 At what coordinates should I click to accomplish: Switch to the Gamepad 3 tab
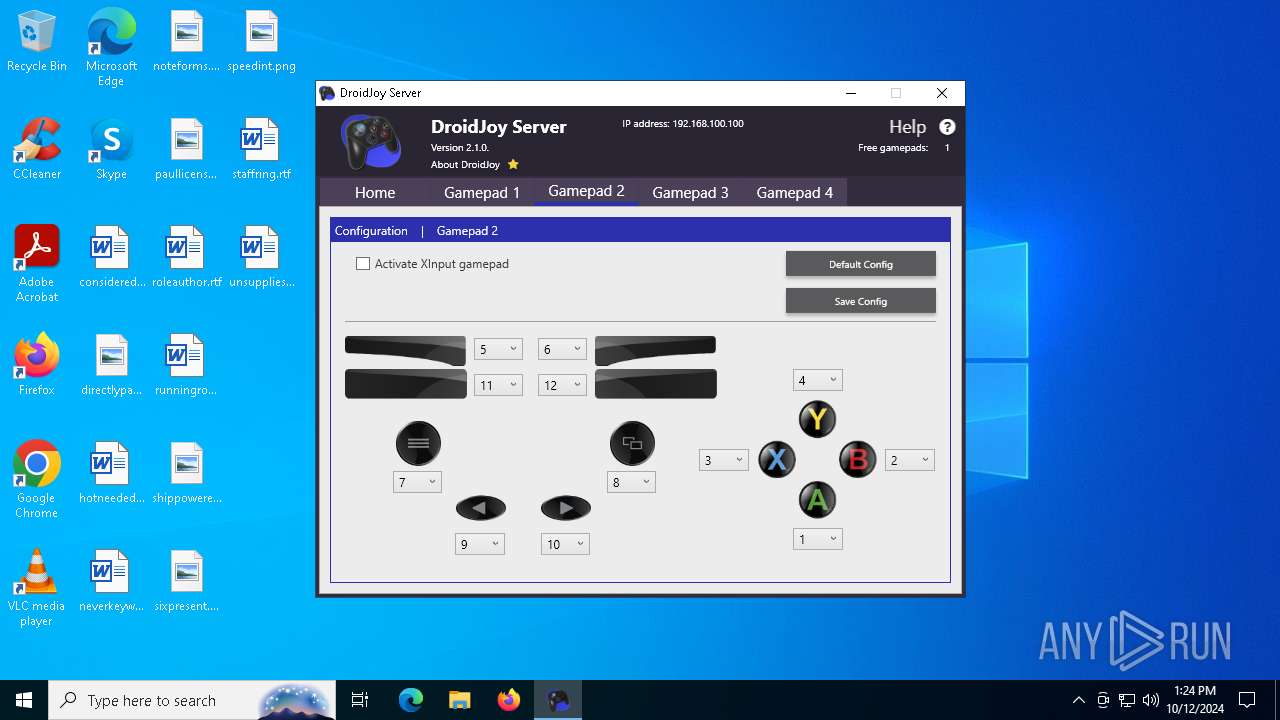(690, 192)
